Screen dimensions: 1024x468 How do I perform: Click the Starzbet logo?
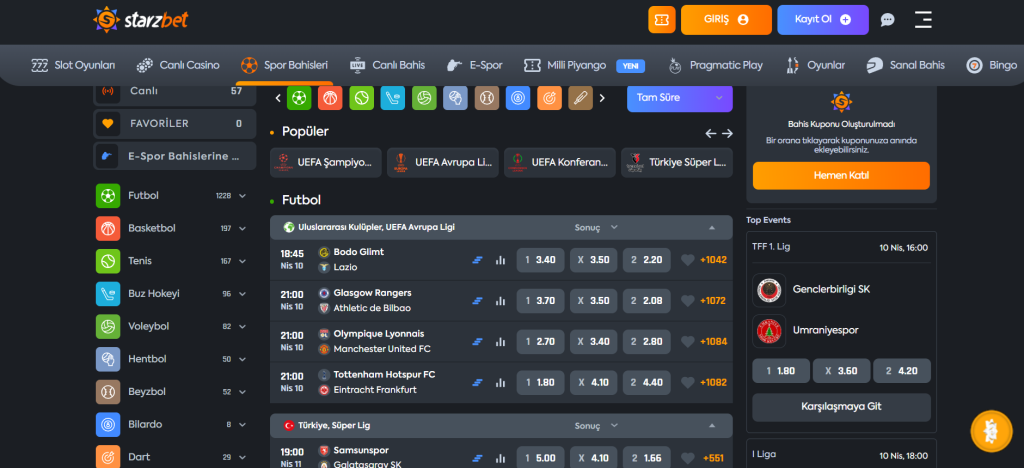point(140,20)
